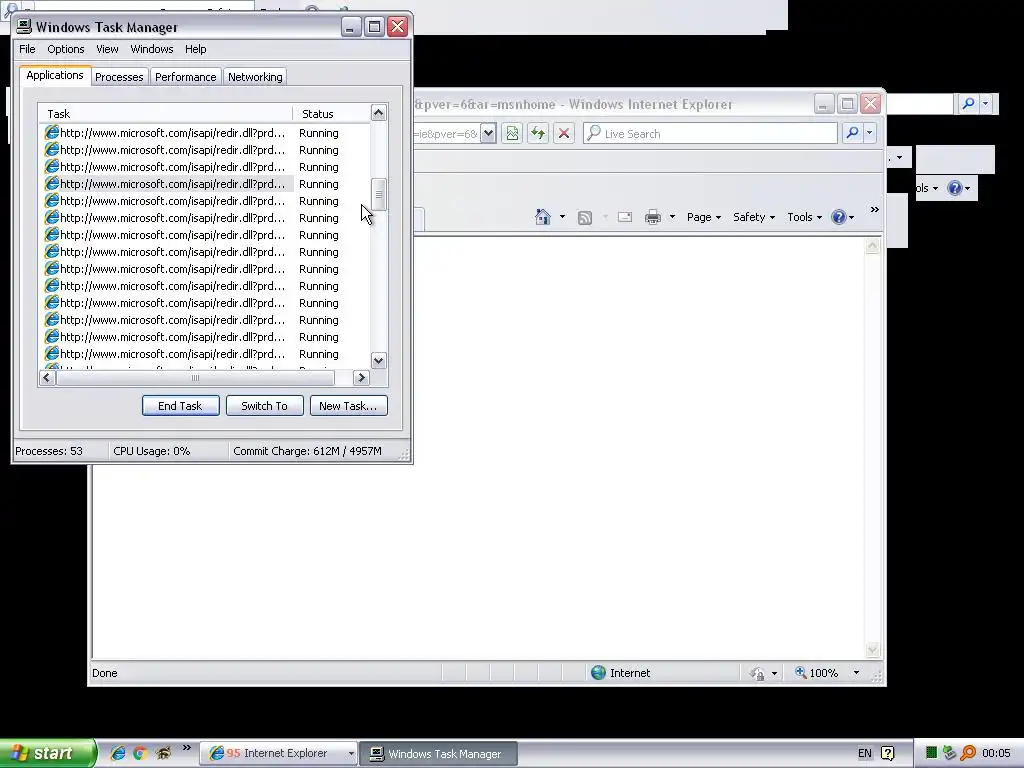Switch to the Performance tab

coord(185,77)
